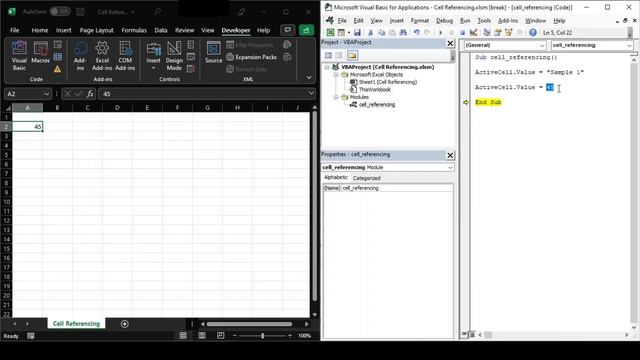This screenshot has width=640, height=360.
Task: Toggle Design Mode icon in VBA toolbar
Action: [473, 32]
